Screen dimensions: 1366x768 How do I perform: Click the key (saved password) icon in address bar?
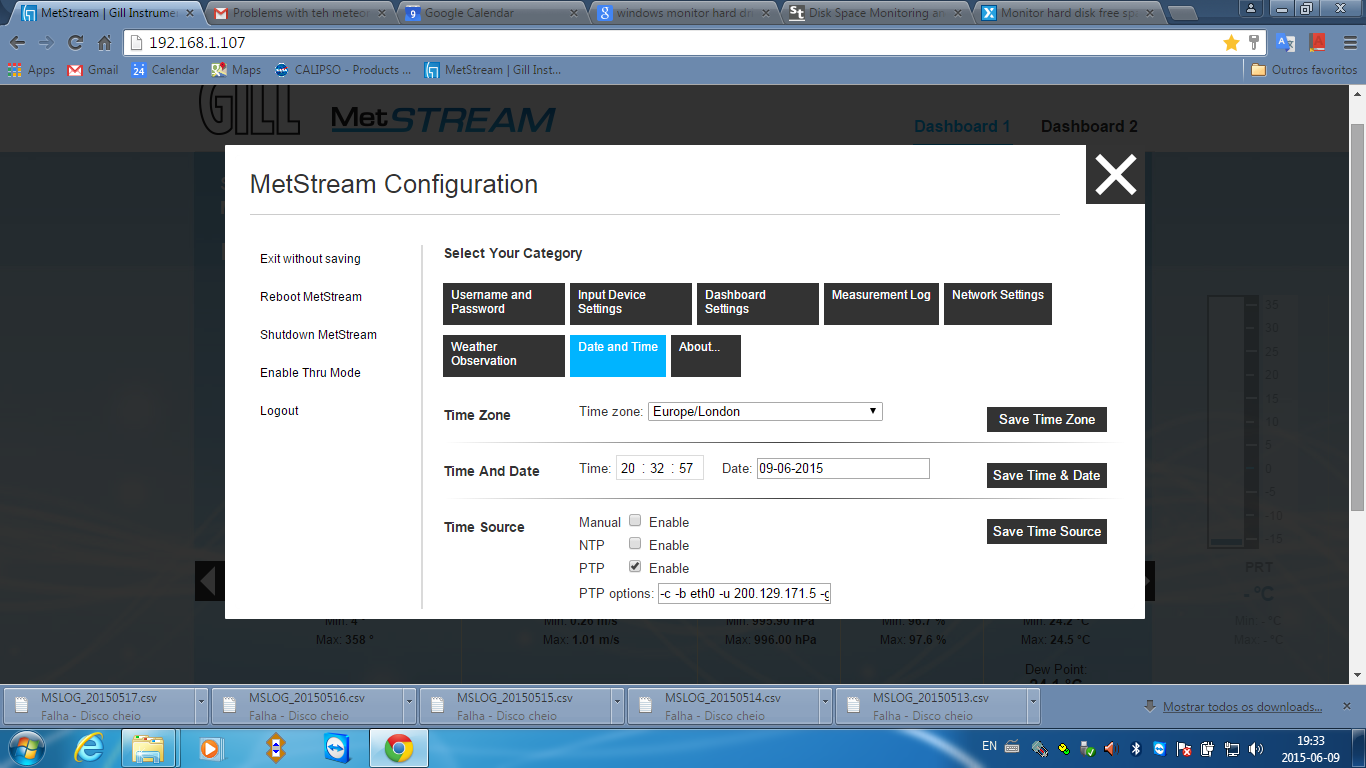tap(1254, 43)
